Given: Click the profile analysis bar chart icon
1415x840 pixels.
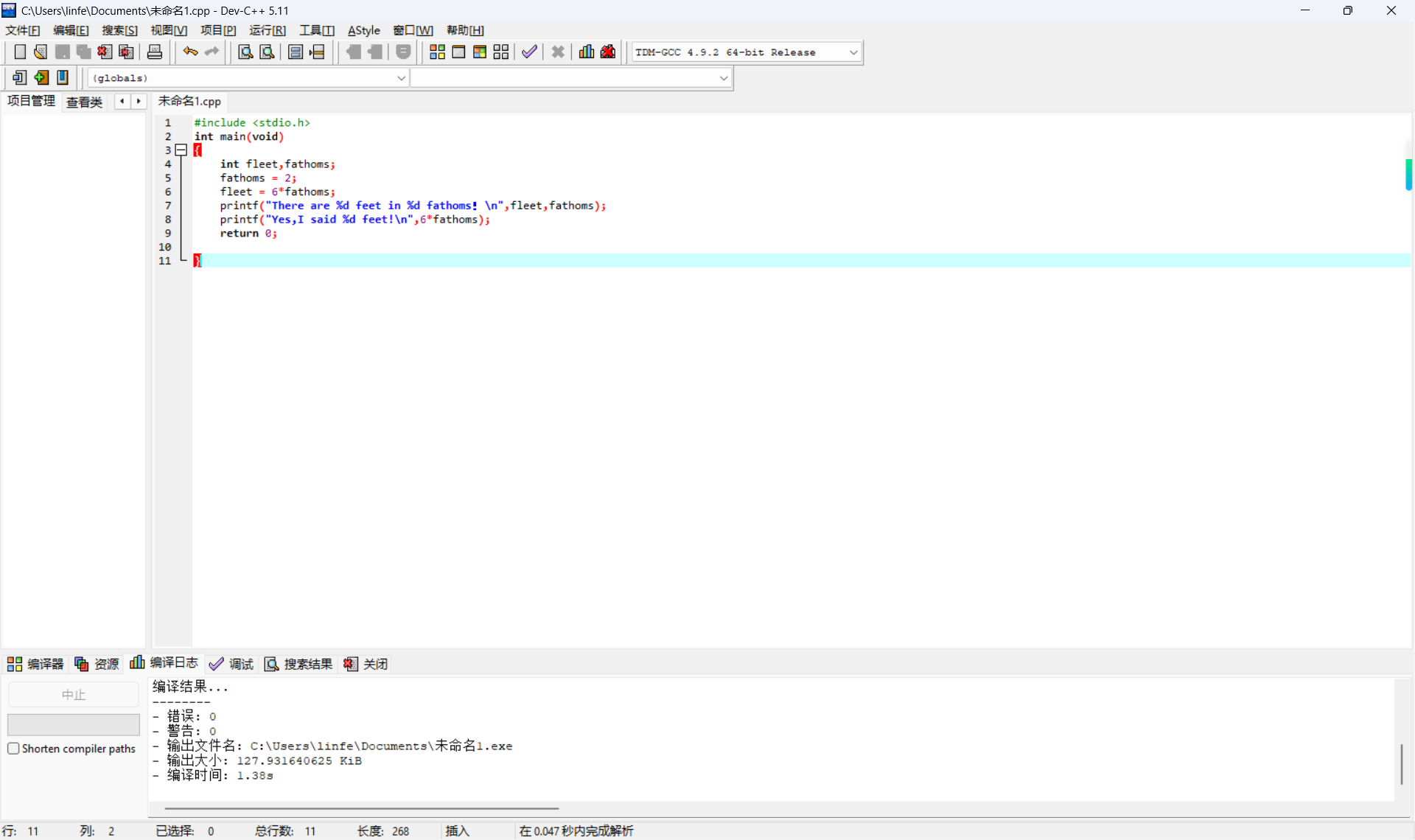Looking at the screenshot, I should [x=587, y=52].
